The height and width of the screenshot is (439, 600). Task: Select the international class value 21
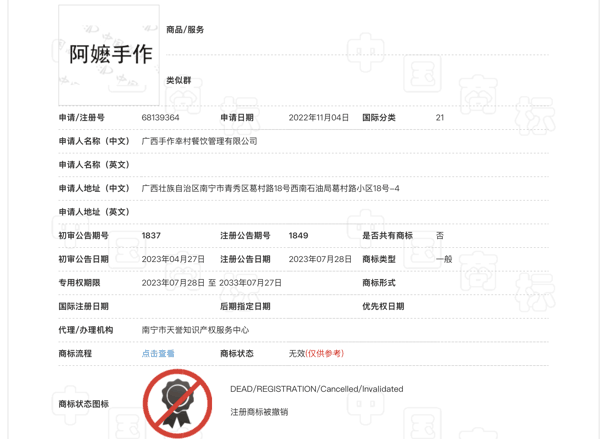[x=440, y=118]
